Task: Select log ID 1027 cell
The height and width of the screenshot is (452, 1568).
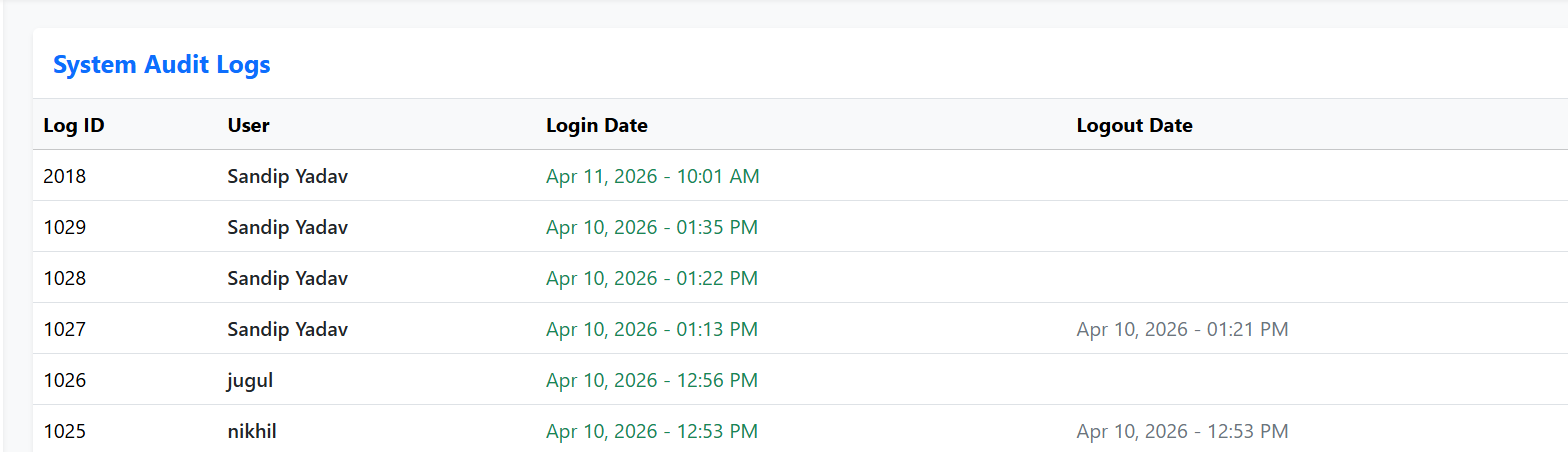Action: (65, 330)
